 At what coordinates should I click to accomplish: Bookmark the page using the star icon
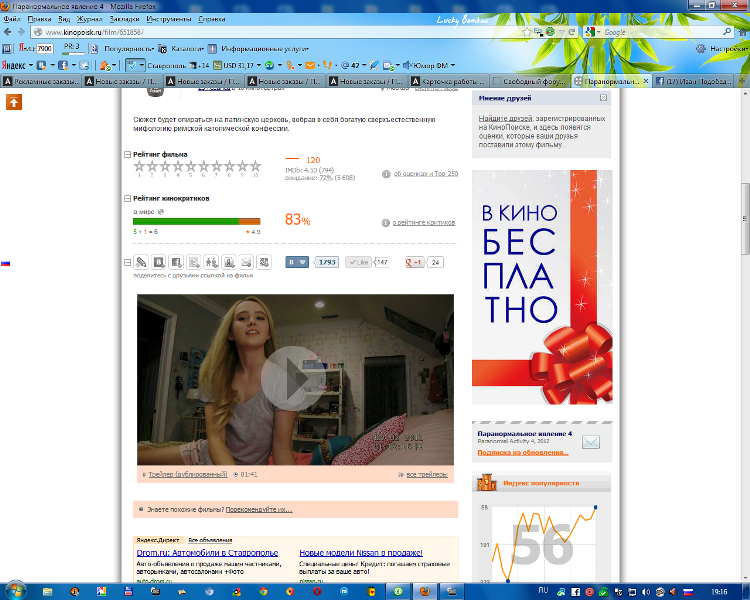tap(527, 32)
